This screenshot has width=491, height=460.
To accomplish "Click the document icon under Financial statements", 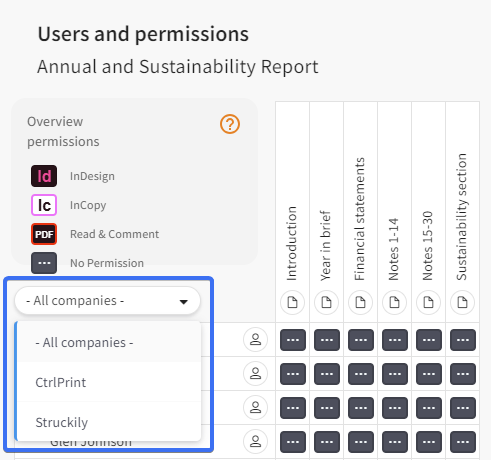I will pos(360,303).
